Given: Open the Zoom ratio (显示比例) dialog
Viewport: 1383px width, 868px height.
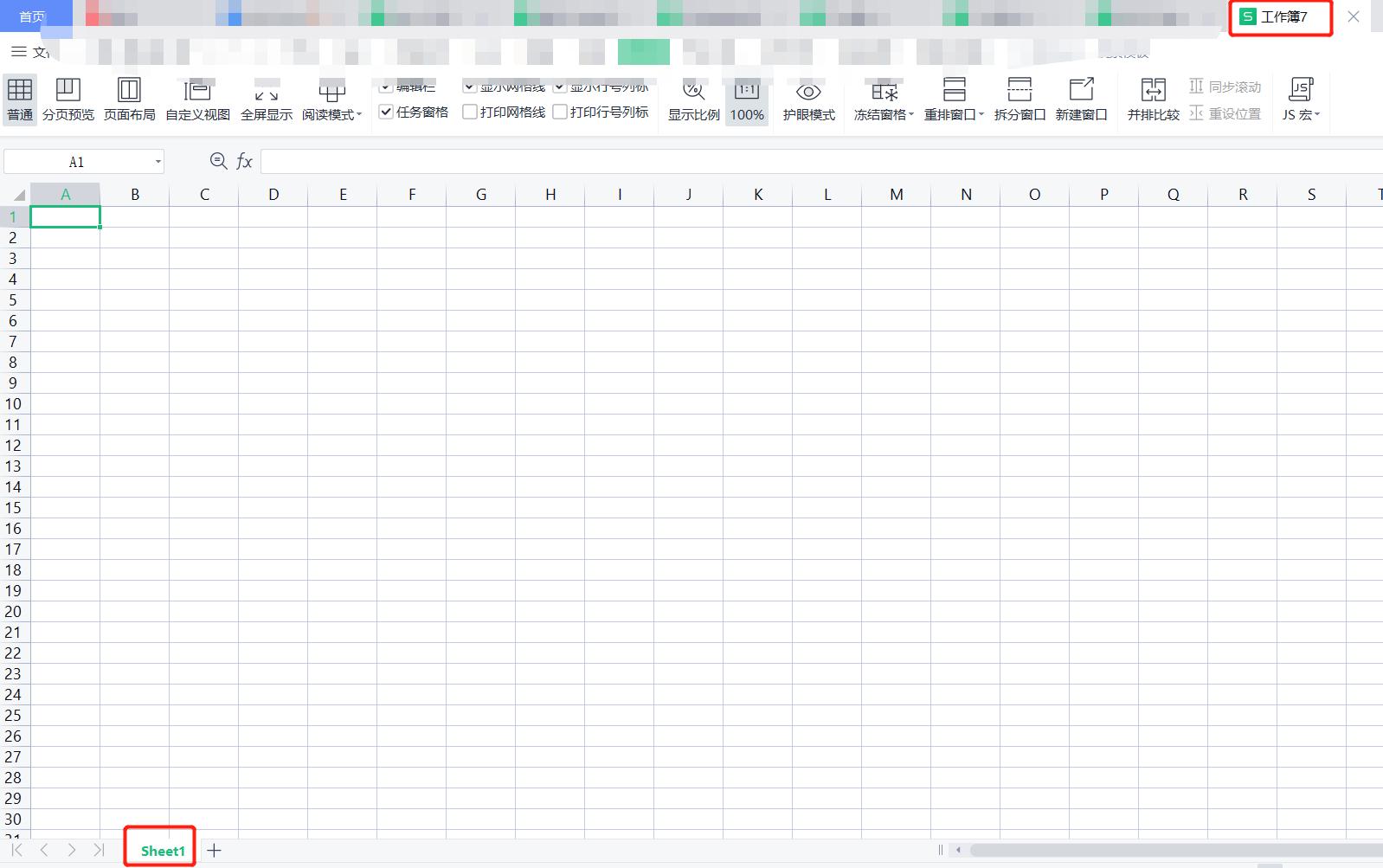Looking at the screenshot, I should pyautogui.click(x=694, y=100).
